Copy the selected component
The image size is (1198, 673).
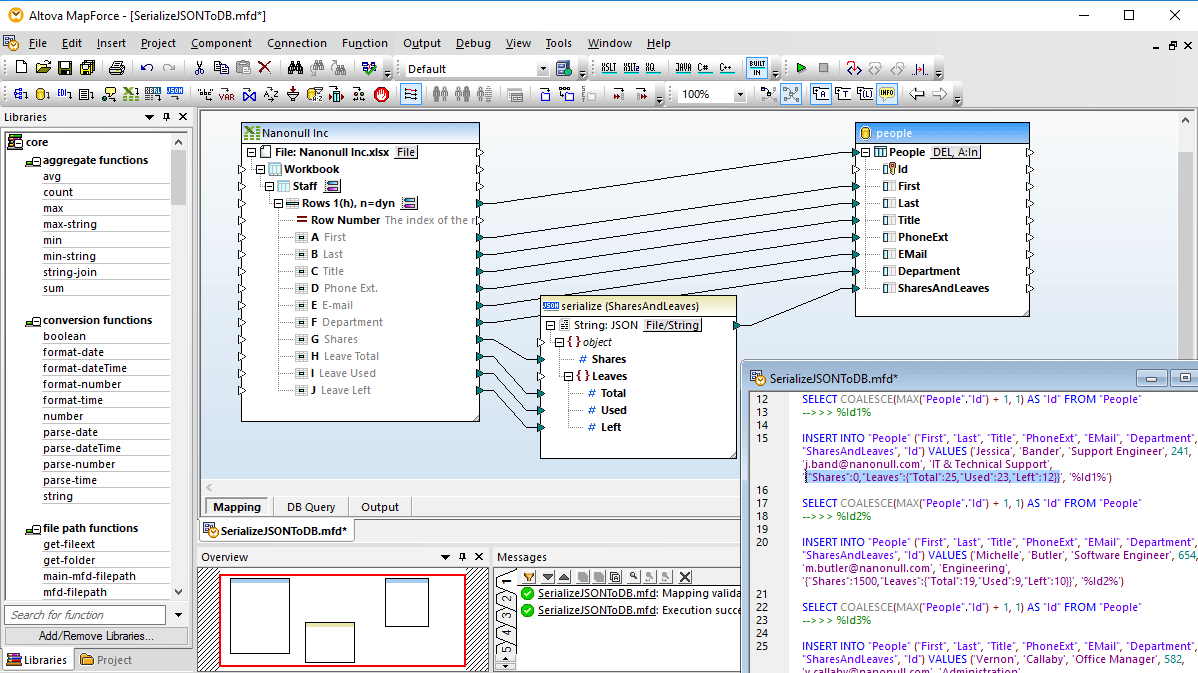(x=221, y=68)
